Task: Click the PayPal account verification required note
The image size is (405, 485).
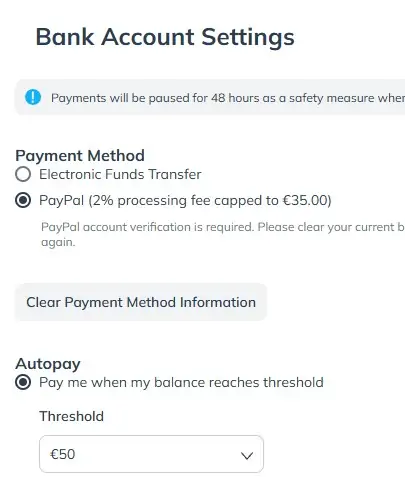Action: [223, 234]
